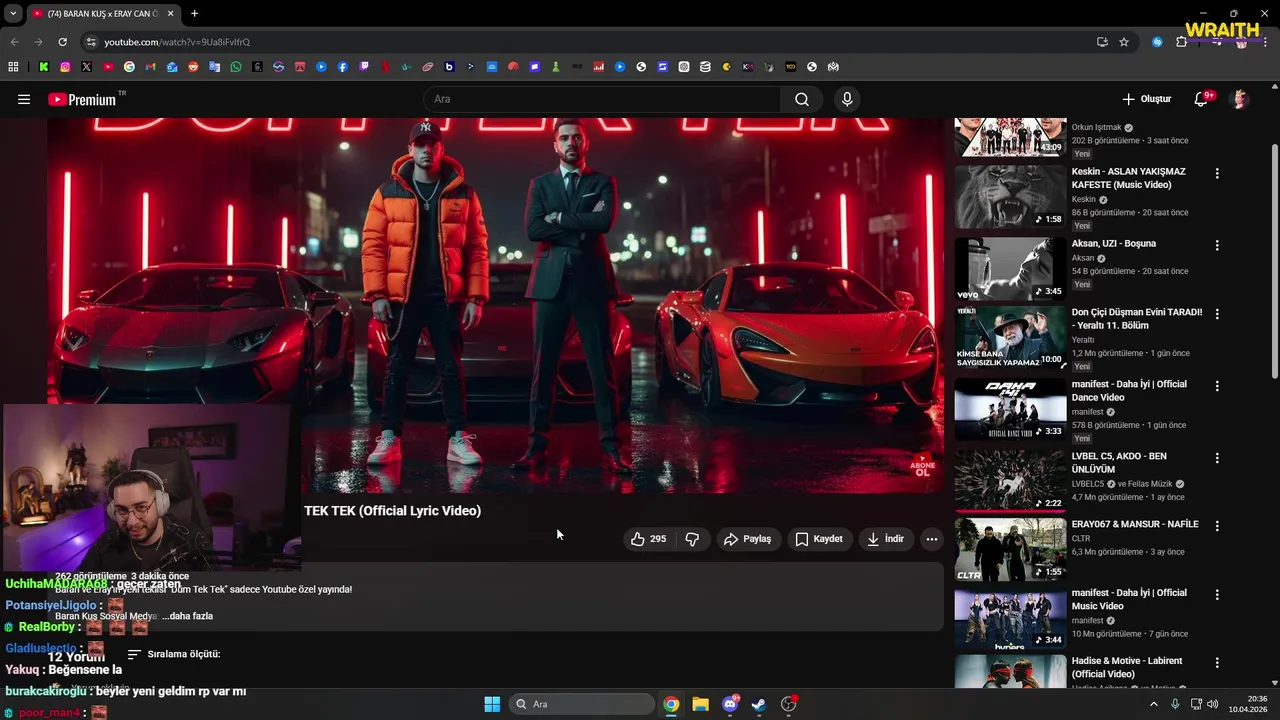1280x720 pixels.
Task: Open options for Hadise & Motive - Labirent video
Action: [1217, 662]
